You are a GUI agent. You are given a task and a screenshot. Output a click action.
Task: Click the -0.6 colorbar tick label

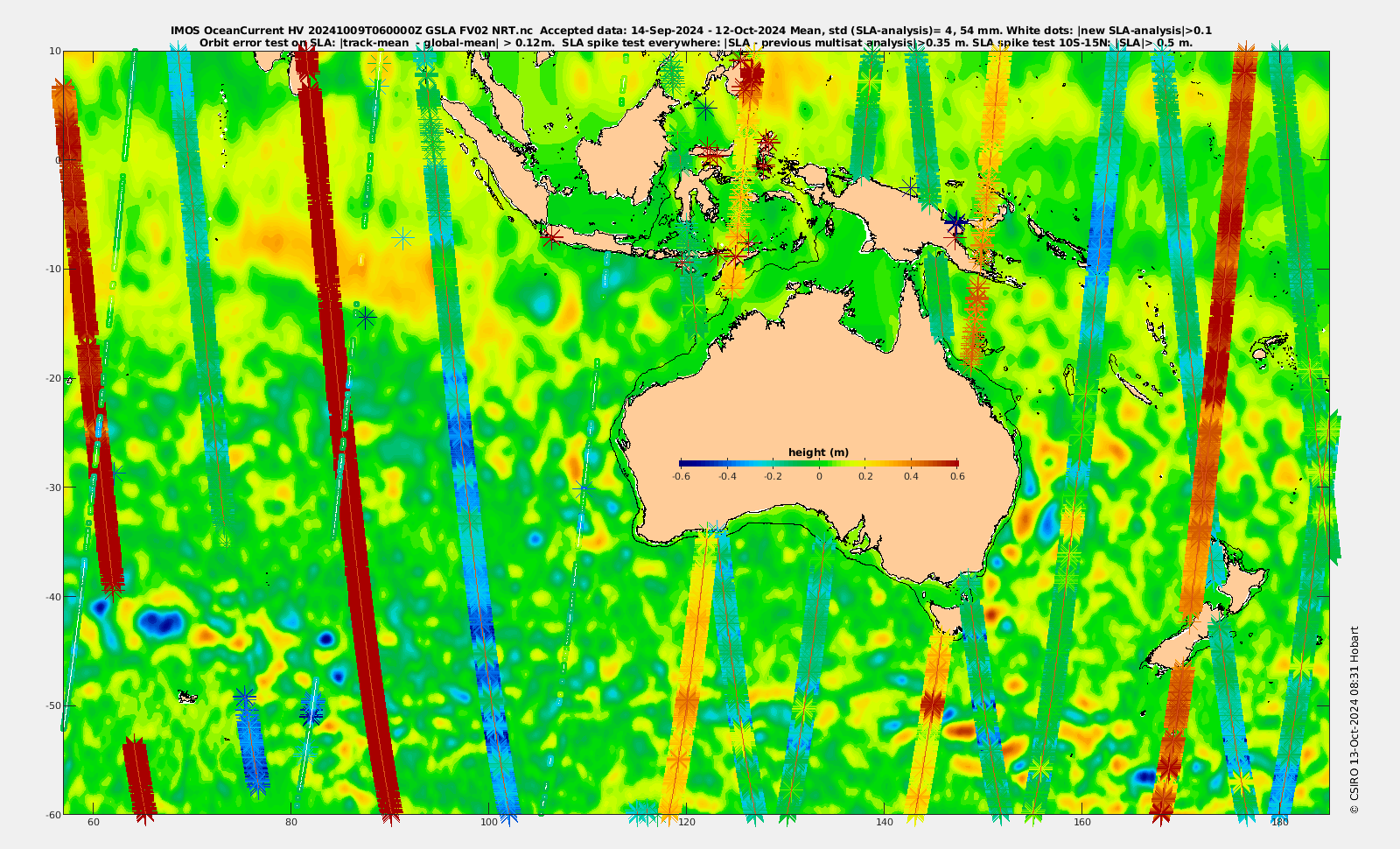681,477
